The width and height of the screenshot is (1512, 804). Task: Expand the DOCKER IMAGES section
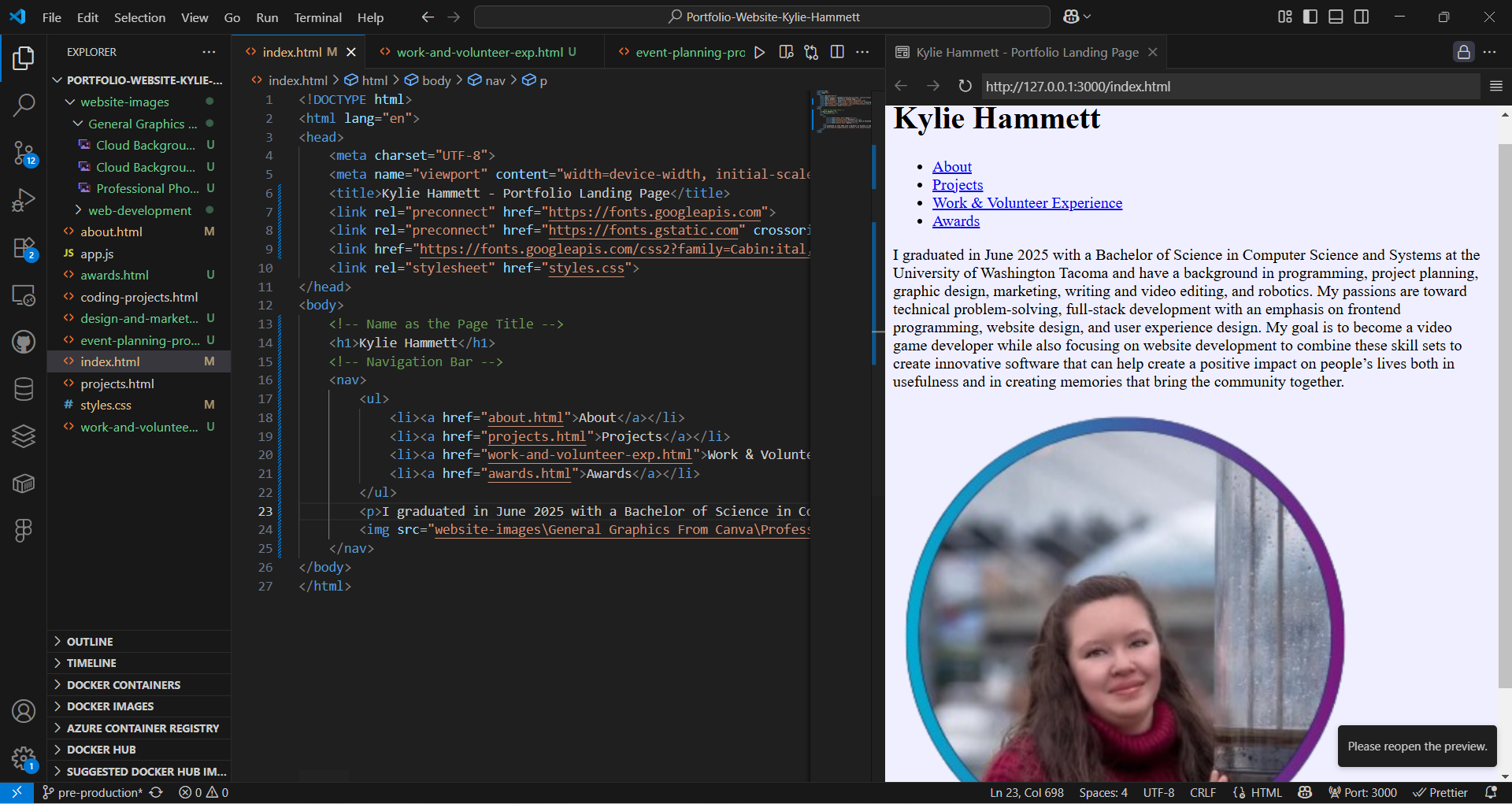click(x=139, y=706)
